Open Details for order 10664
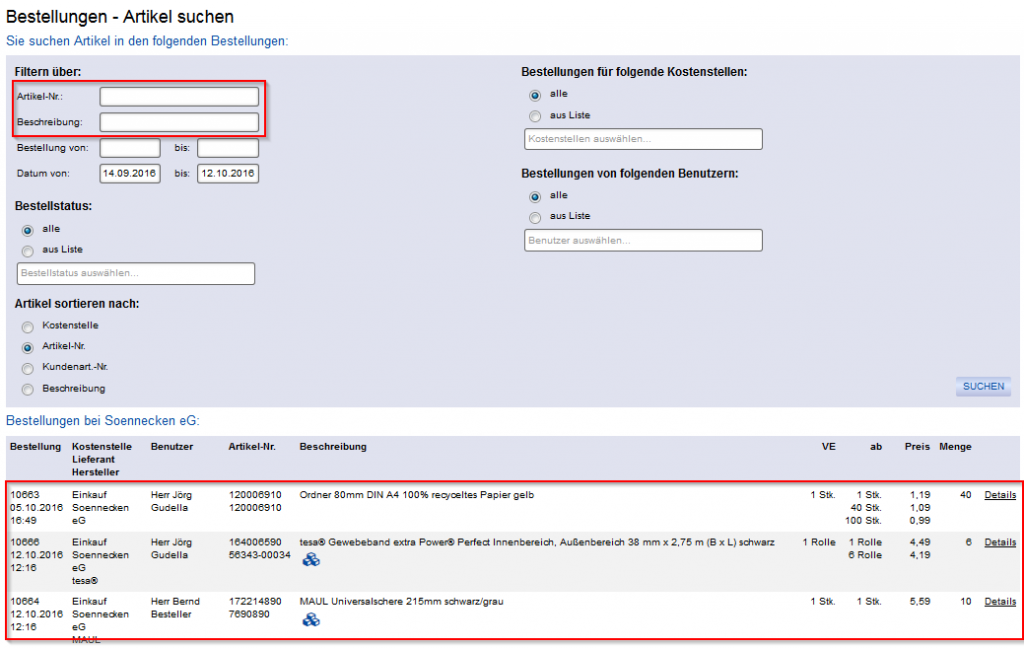The width and height of the screenshot is (1024, 649). pyautogui.click(x=1000, y=602)
